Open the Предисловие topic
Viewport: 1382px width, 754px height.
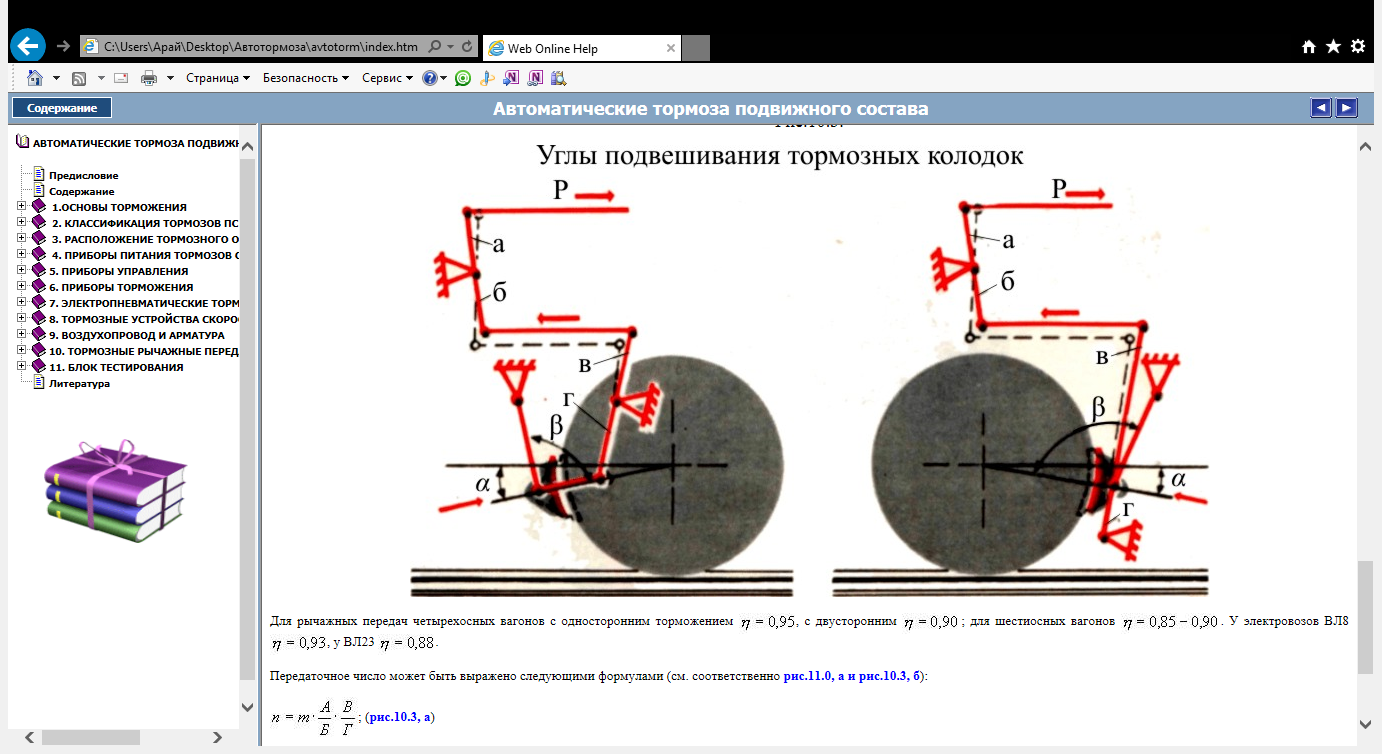click(x=84, y=175)
